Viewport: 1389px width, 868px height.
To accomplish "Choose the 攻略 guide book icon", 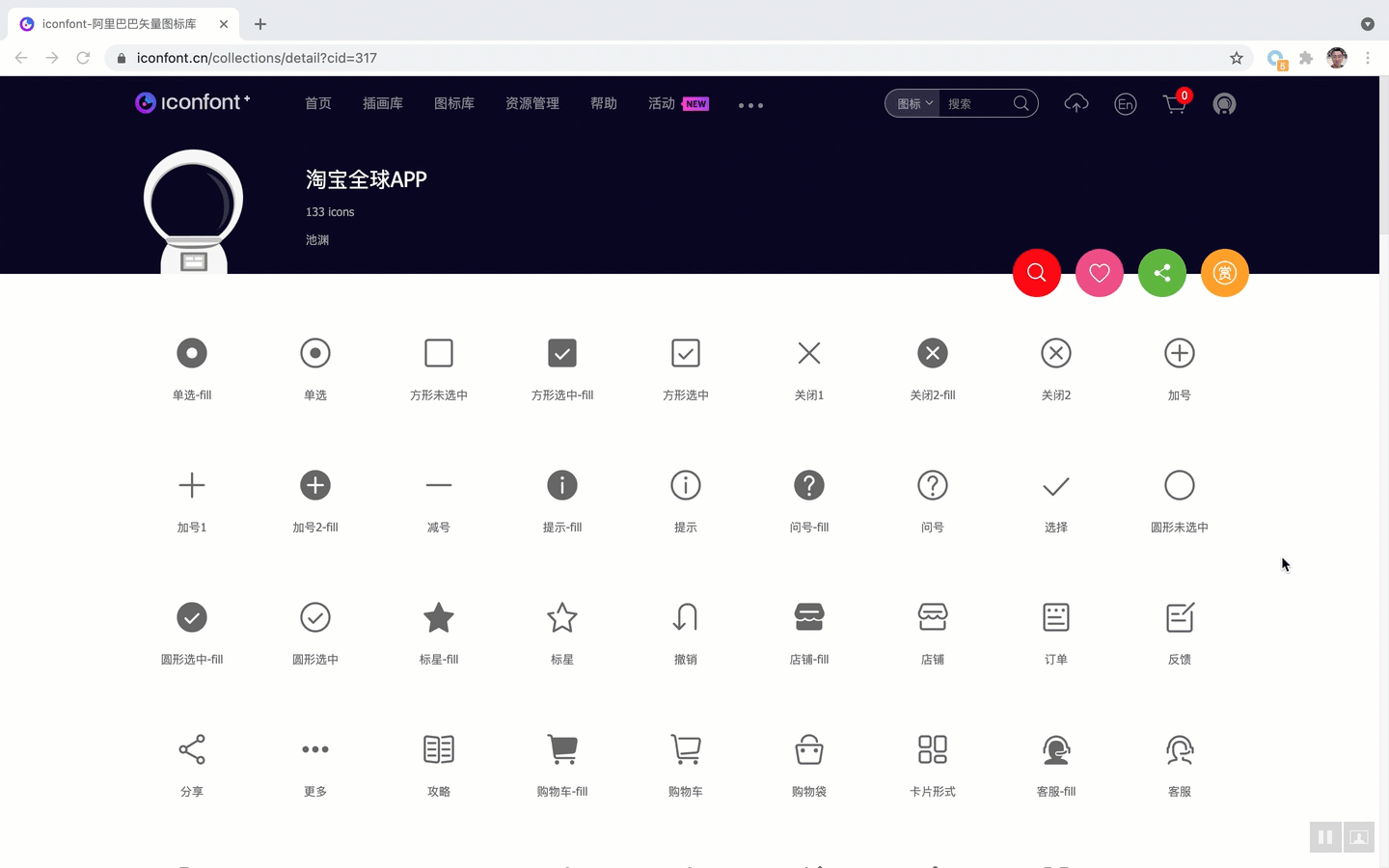I will pos(439,749).
